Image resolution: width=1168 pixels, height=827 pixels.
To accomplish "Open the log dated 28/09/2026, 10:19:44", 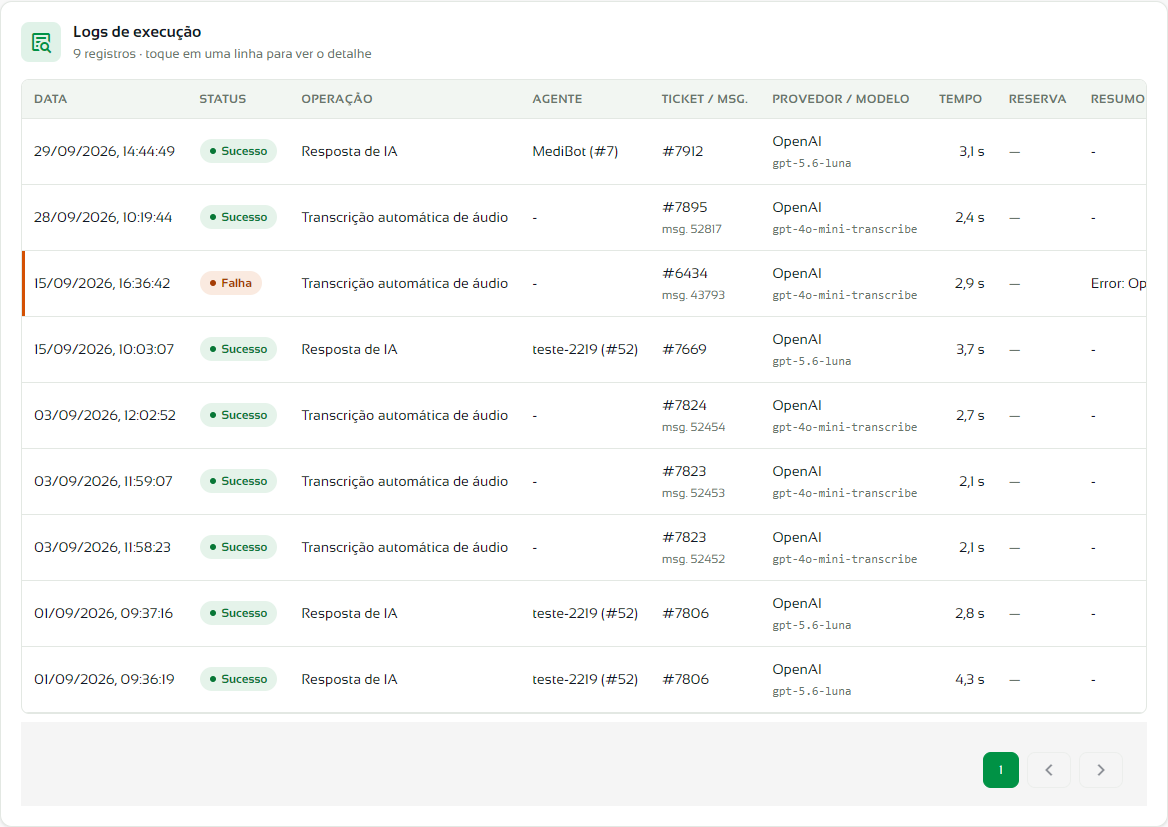I will click(584, 218).
